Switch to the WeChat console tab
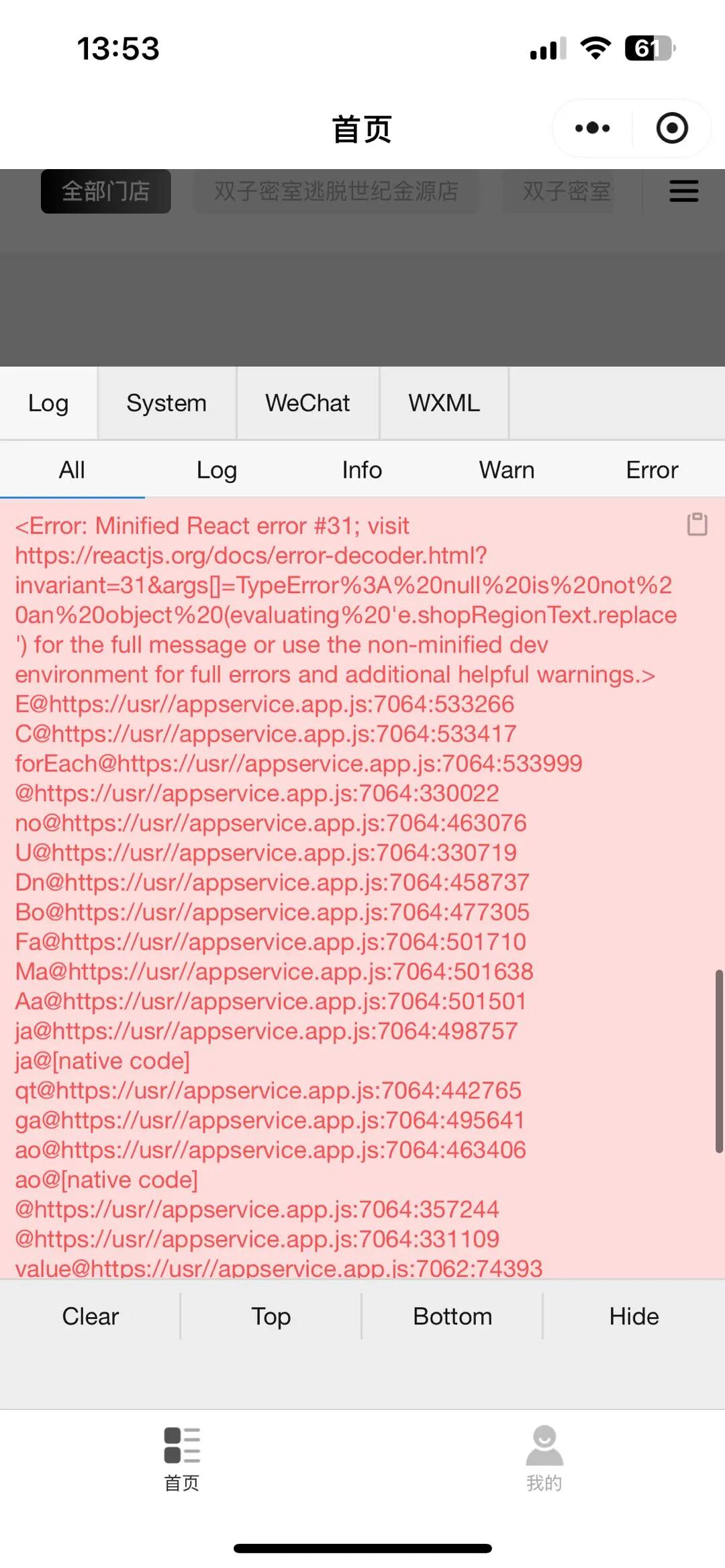 point(307,403)
